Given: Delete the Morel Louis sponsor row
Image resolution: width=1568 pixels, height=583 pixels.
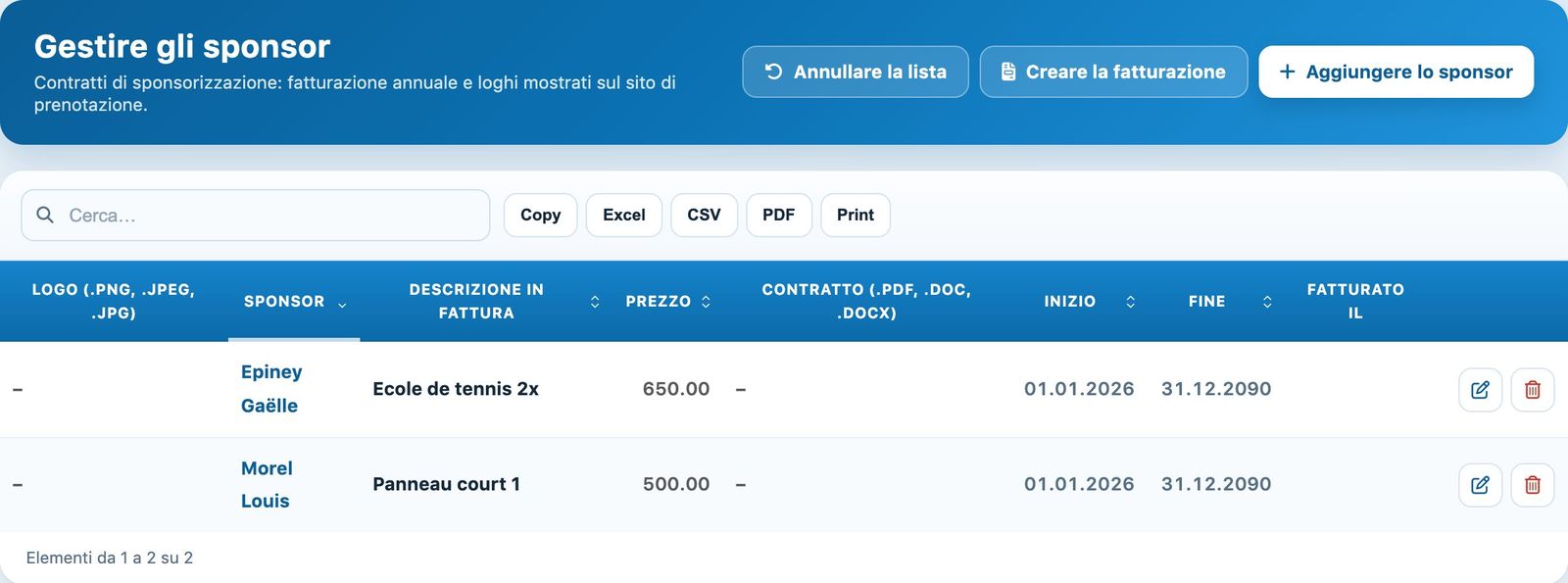Looking at the screenshot, I should click(1533, 485).
